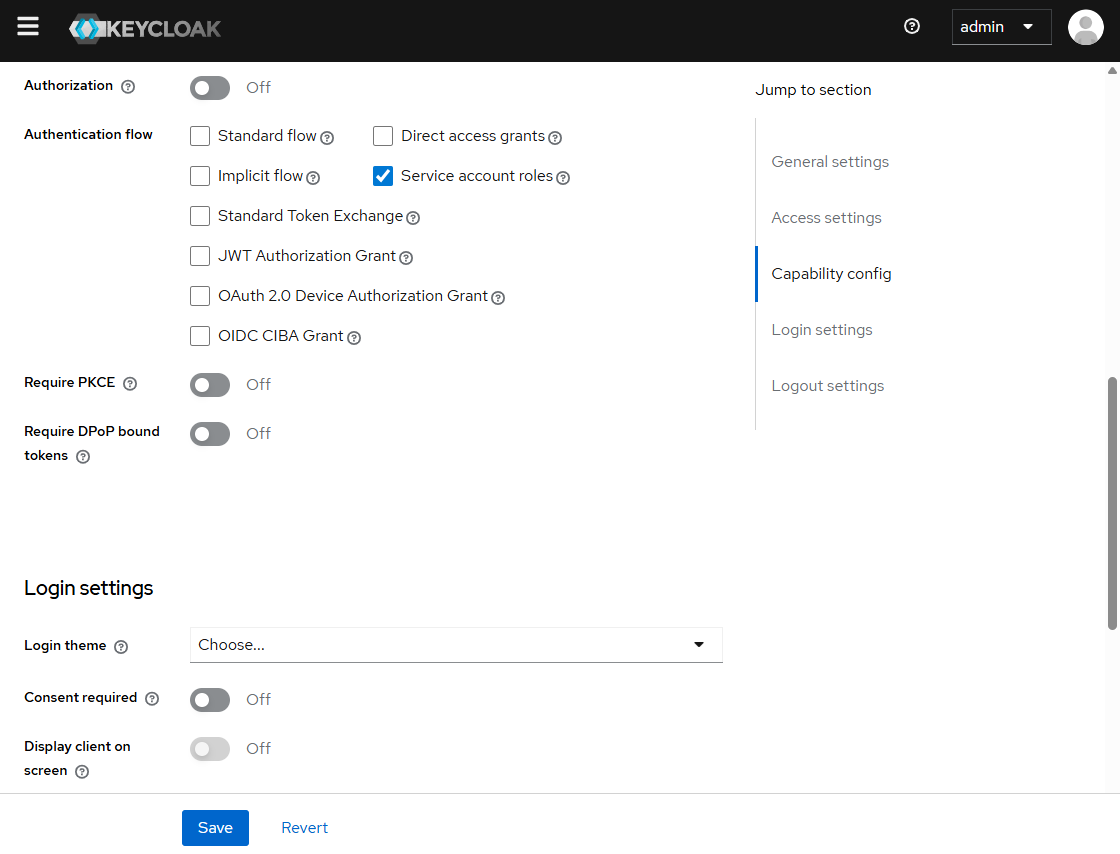Click the Save button
Viewport: 1120px width, 854px height.
point(215,828)
